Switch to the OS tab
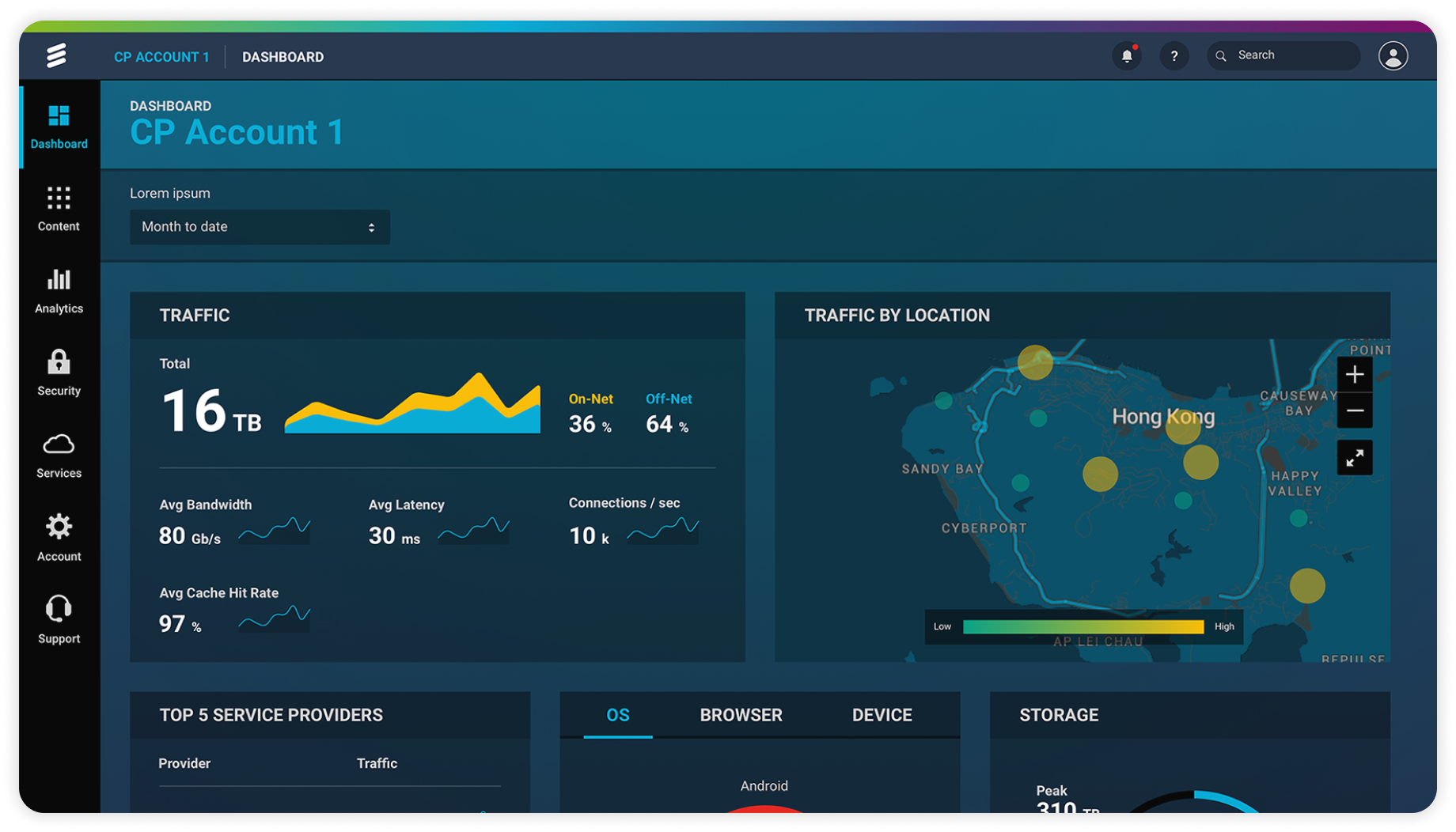Screen dimensions: 1456x832 [618, 715]
